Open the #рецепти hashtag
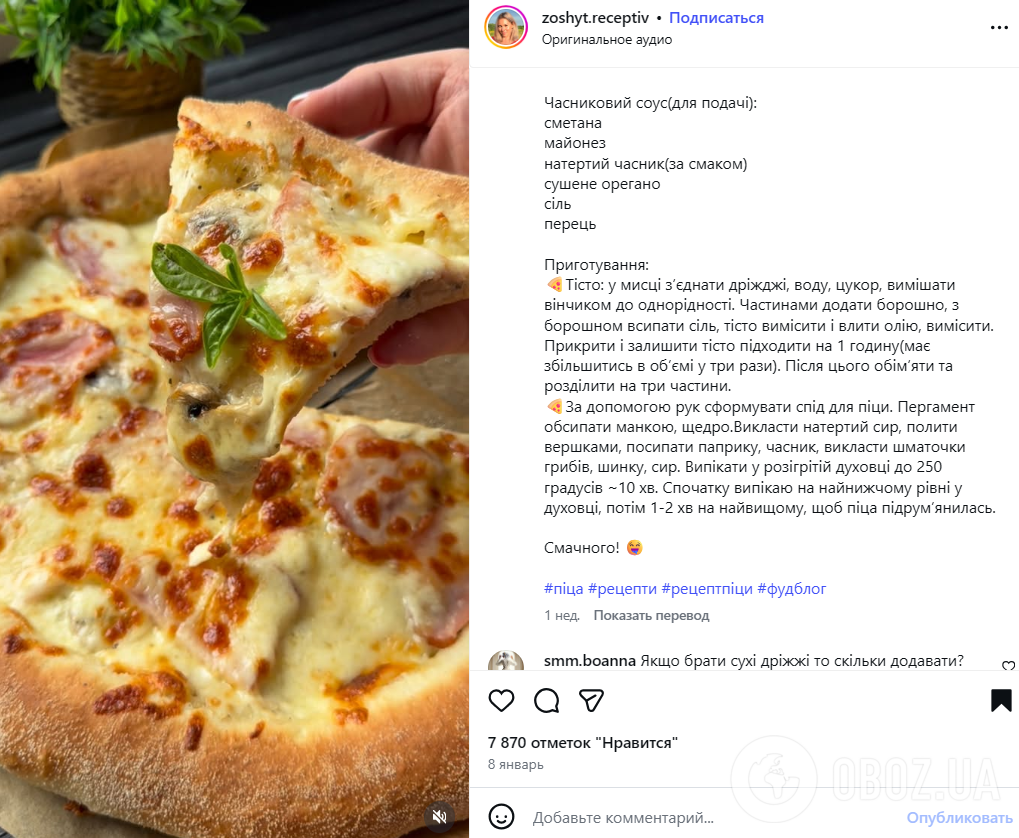 [x=622, y=588]
